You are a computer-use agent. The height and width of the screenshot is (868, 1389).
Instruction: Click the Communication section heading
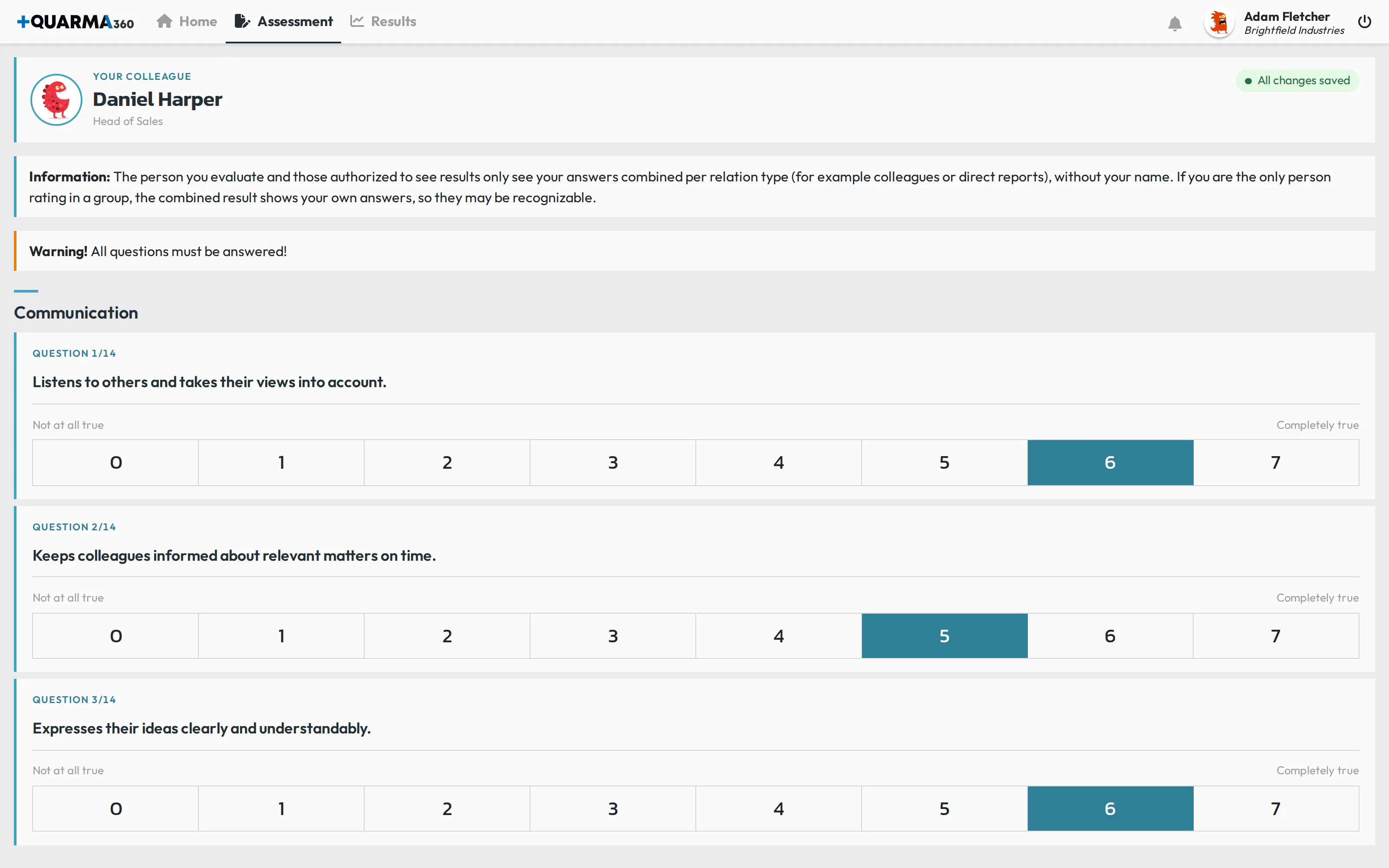[76, 313]
